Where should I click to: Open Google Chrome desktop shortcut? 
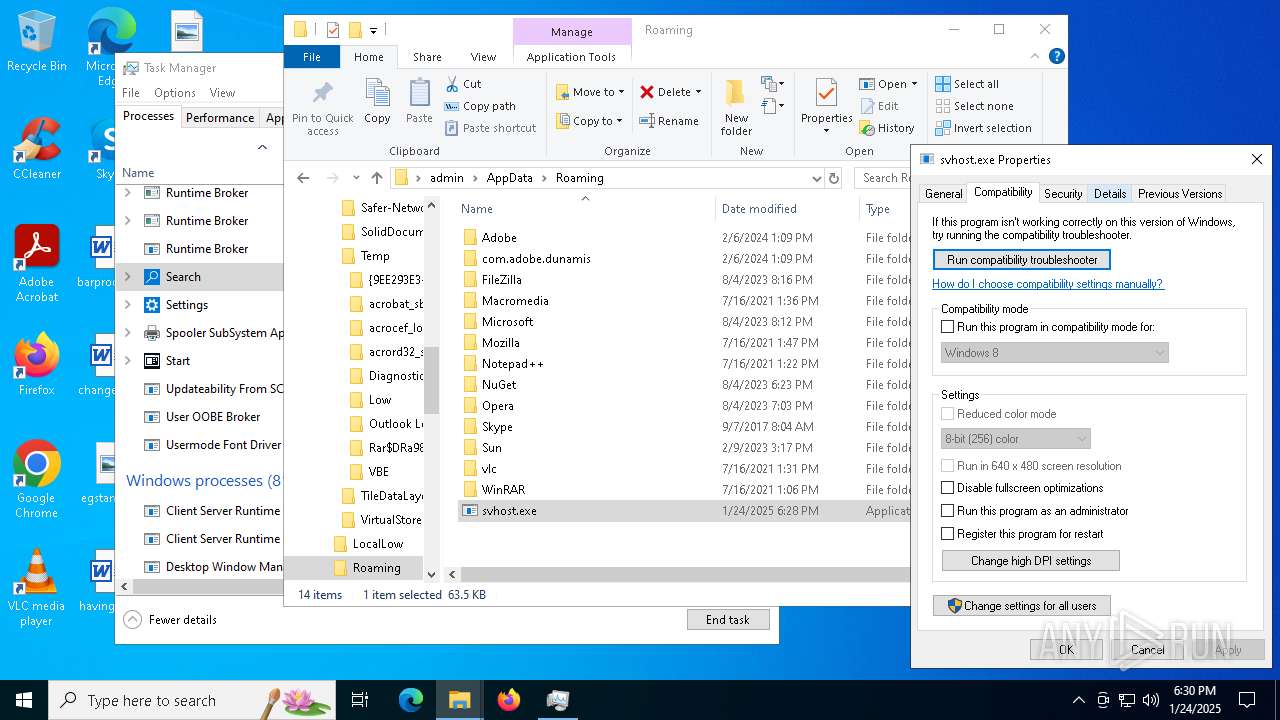[37, 480]
